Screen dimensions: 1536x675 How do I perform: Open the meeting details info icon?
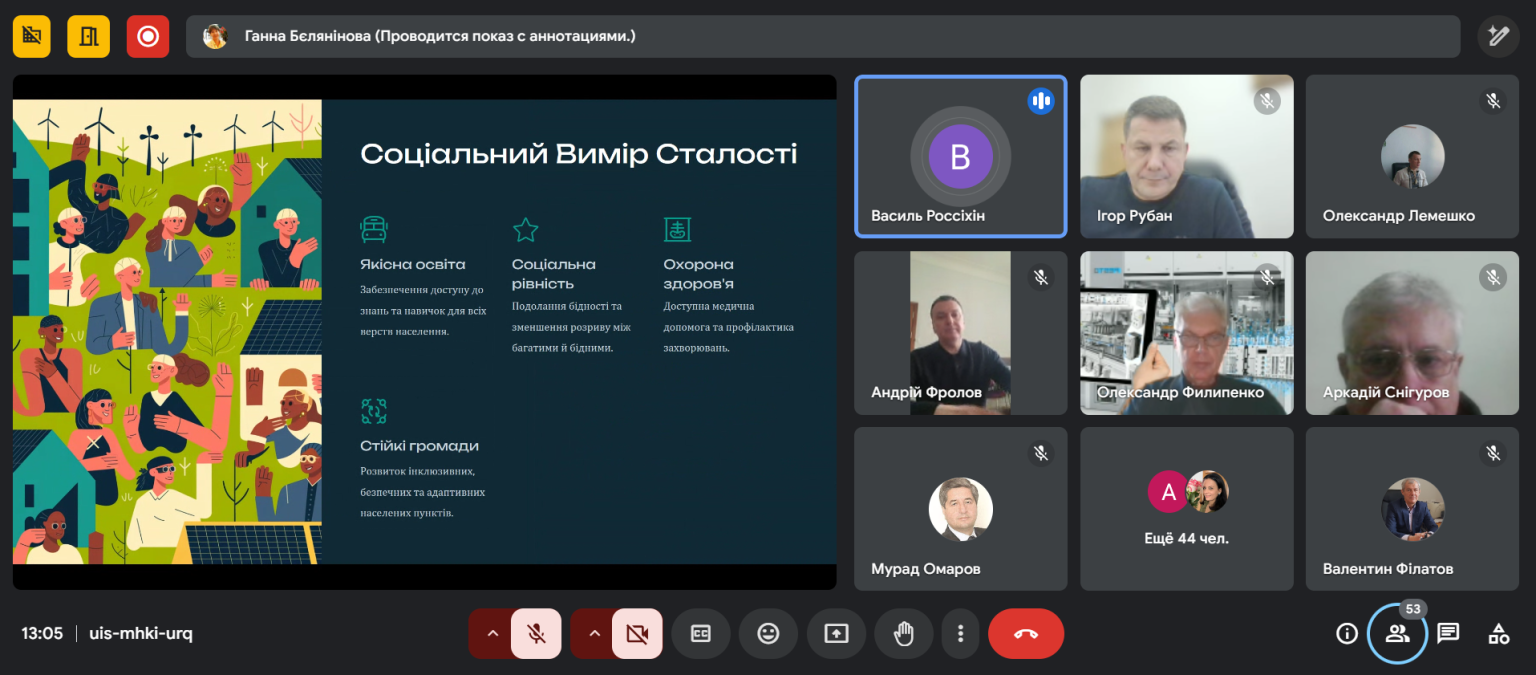click(x=1347, y=633)
